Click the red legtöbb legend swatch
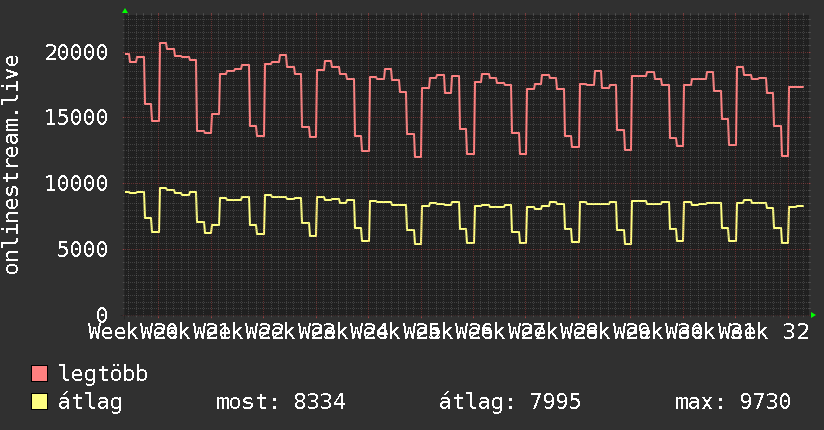 coord(39,374)
